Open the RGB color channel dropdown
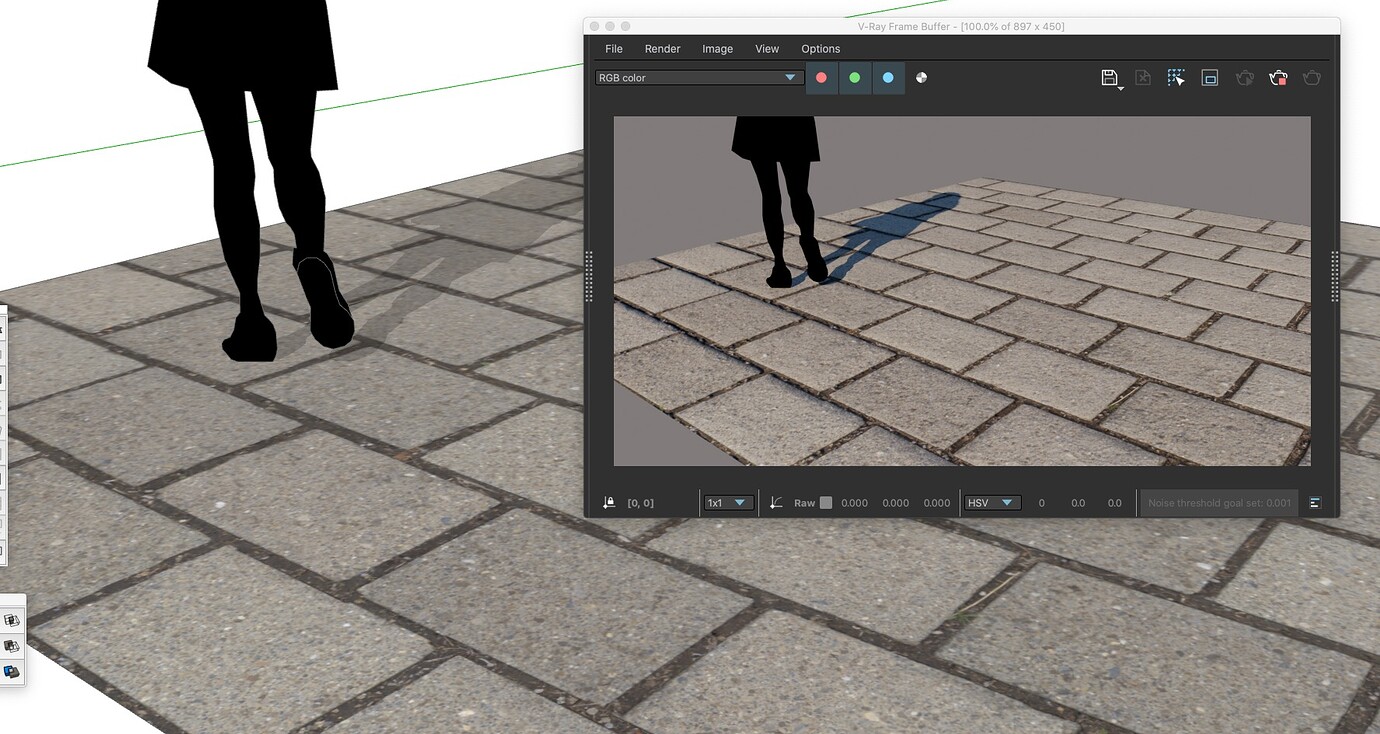 coord(698,77)
